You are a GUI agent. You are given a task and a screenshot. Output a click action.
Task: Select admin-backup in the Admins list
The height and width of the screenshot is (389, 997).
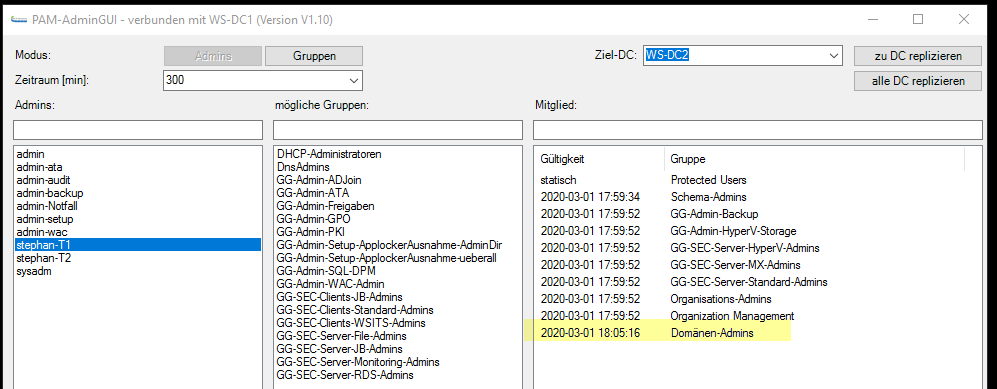click(137, 193)
